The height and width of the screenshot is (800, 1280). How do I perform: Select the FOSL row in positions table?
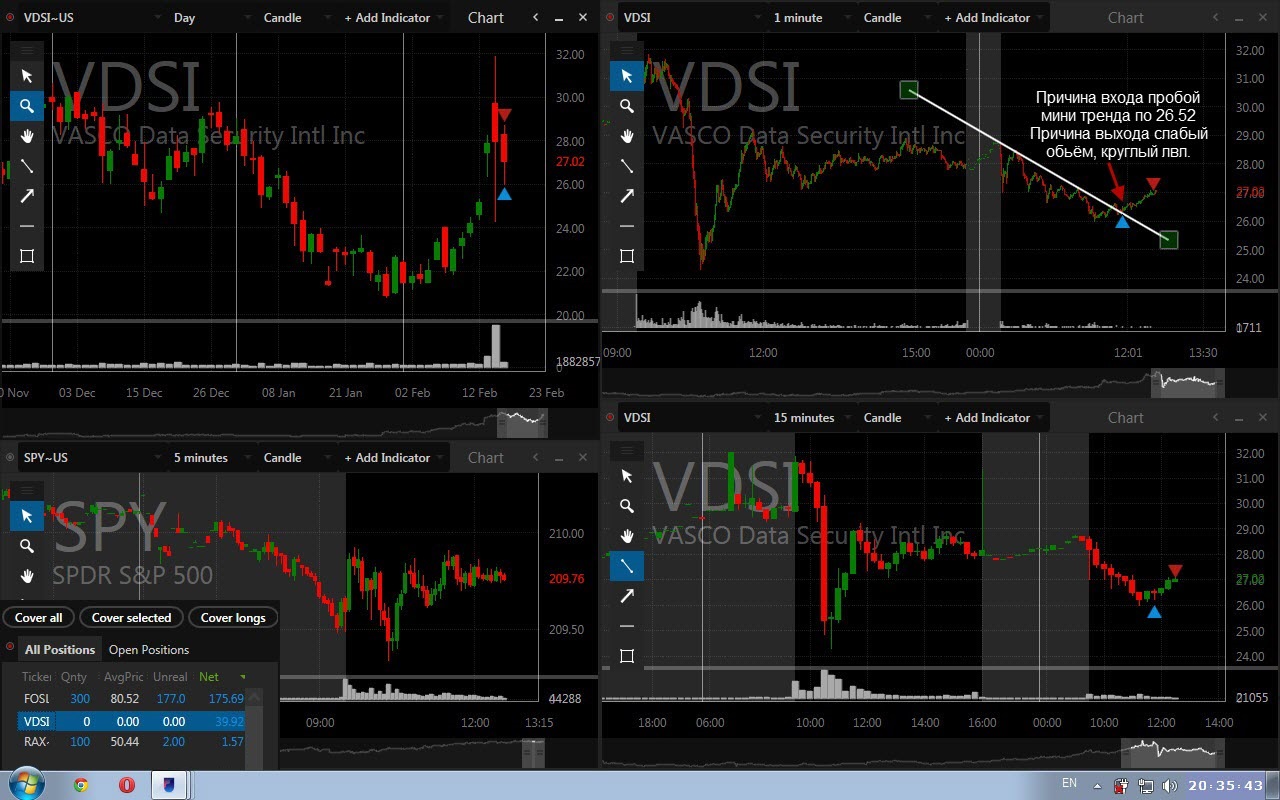(132, 698)
